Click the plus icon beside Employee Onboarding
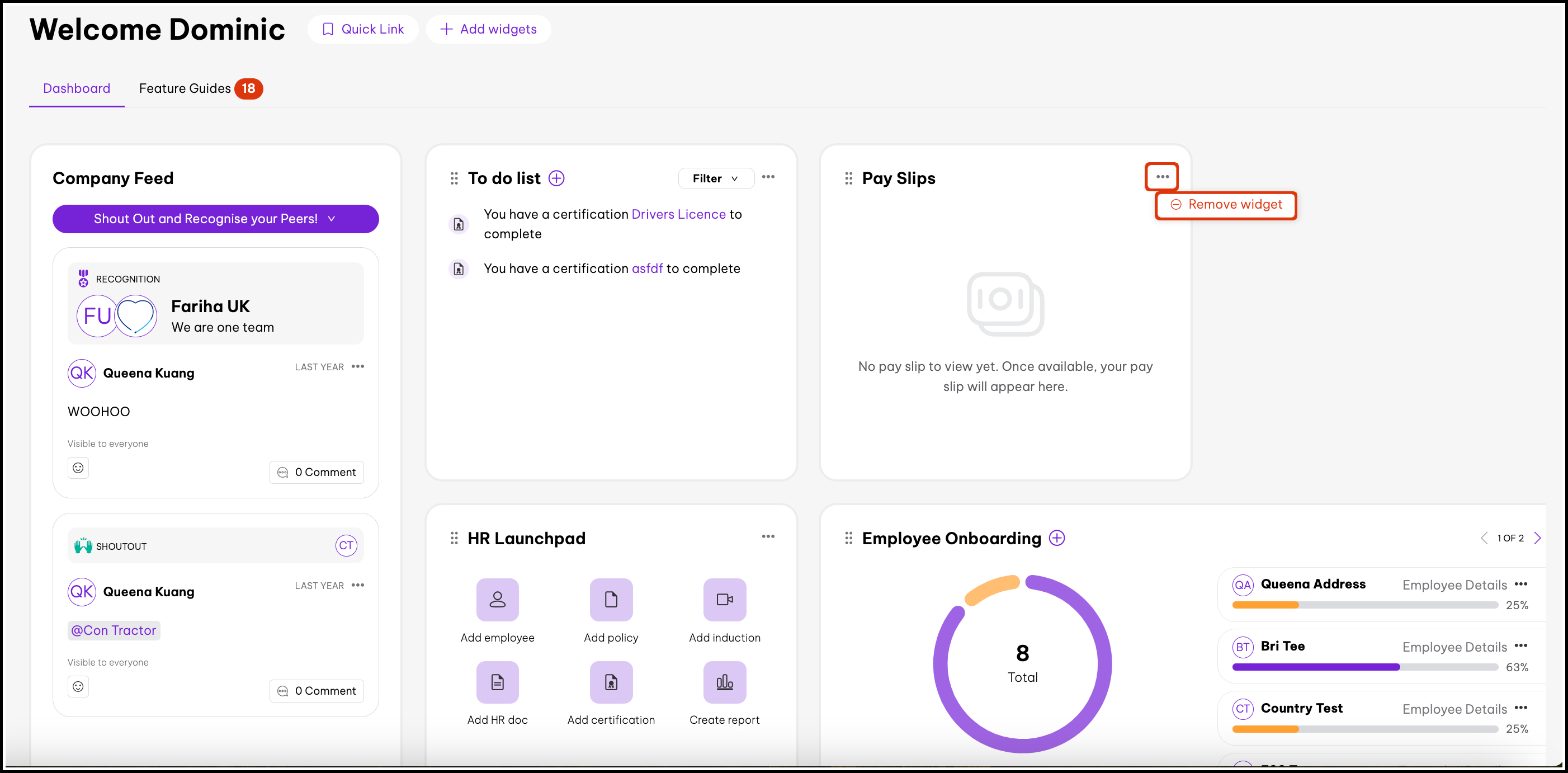Image resolution: width=1568 pixels, height=773 pixels. [1057, 538]
